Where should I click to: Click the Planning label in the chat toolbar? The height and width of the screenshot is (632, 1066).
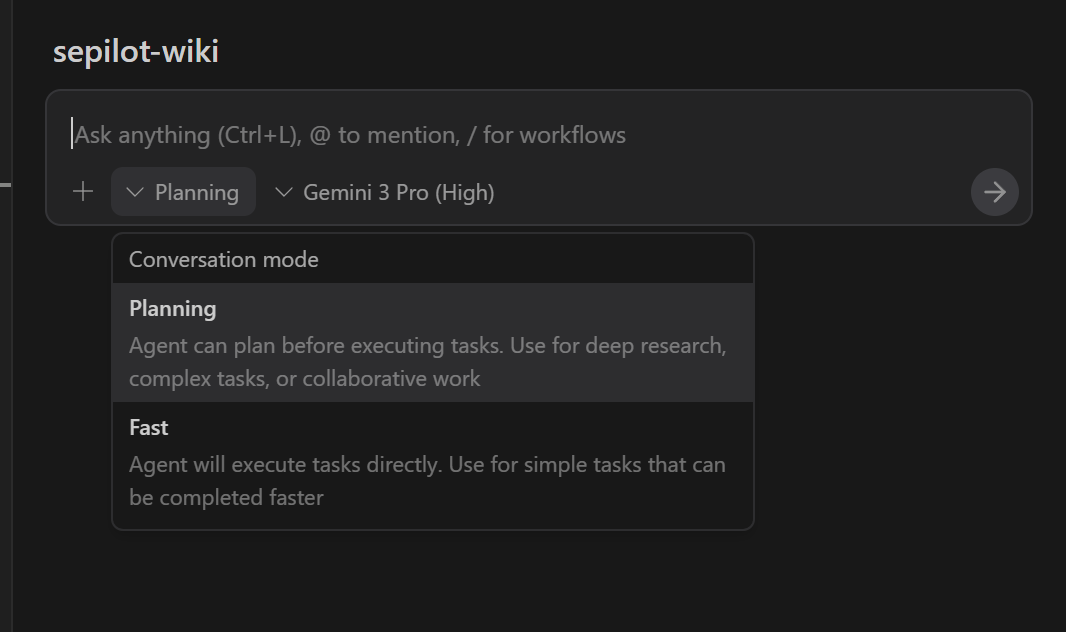click(197, 193)
